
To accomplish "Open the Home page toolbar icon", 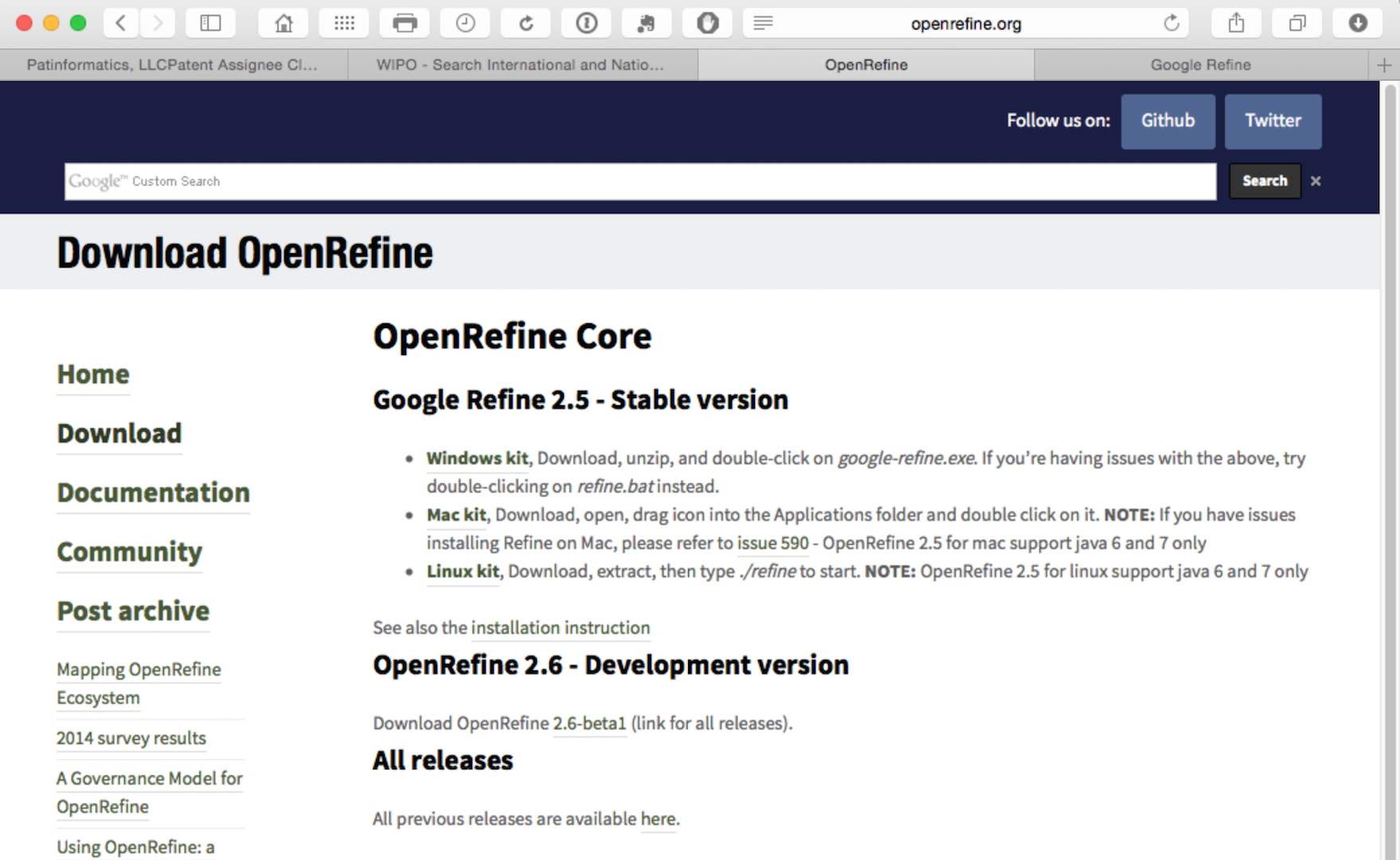I will click(284, 23).
